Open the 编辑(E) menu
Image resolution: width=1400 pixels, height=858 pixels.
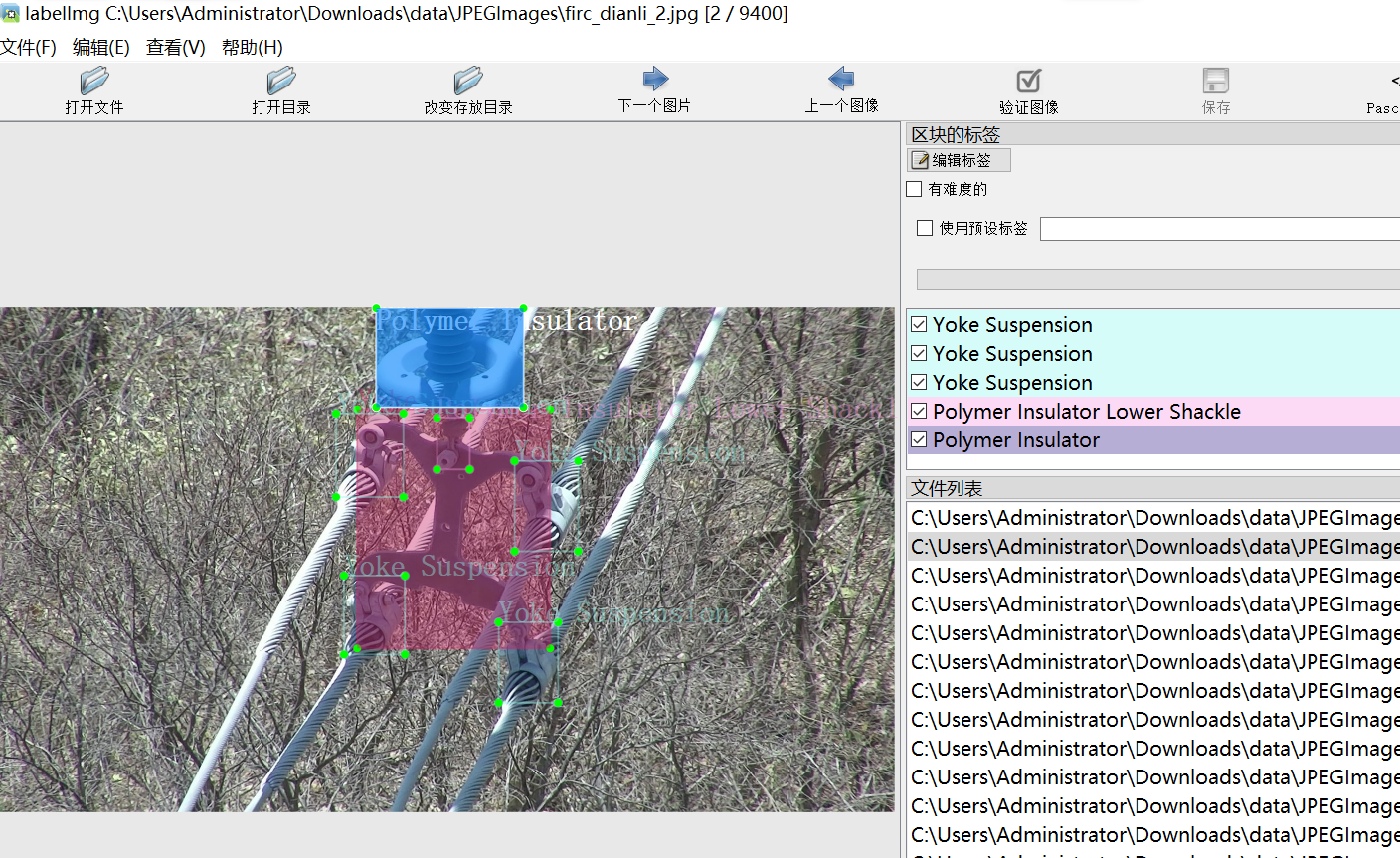coord(101,48)
